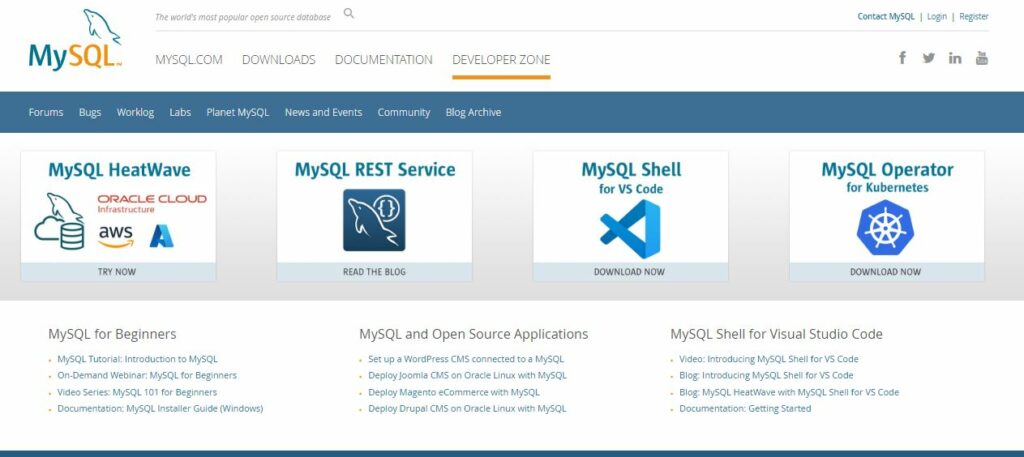The image size is (1024, 457).
Task: Click DOWNLOAD NOW under MySQL Operator
Action: coord(886,272)
